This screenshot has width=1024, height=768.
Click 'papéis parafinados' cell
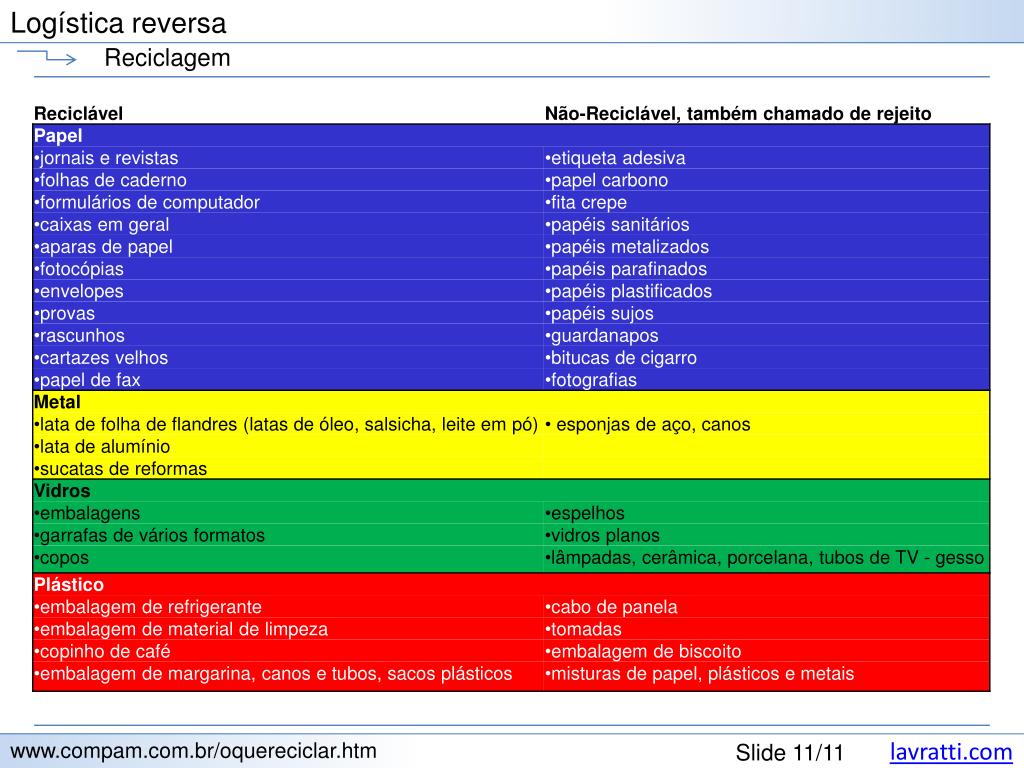click(x=626, y=269)
